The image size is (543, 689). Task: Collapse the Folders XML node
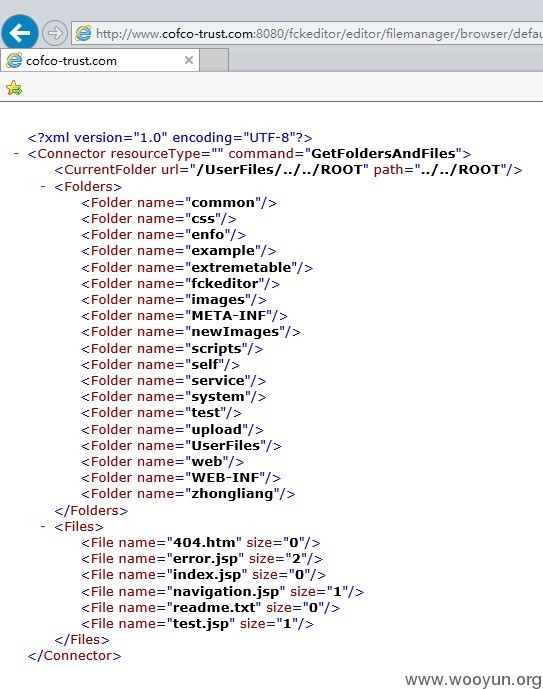[x=43, y=186]
